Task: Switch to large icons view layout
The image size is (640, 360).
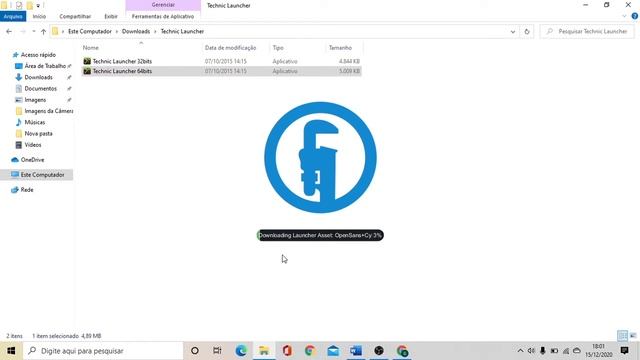Action: pos(633,336)
